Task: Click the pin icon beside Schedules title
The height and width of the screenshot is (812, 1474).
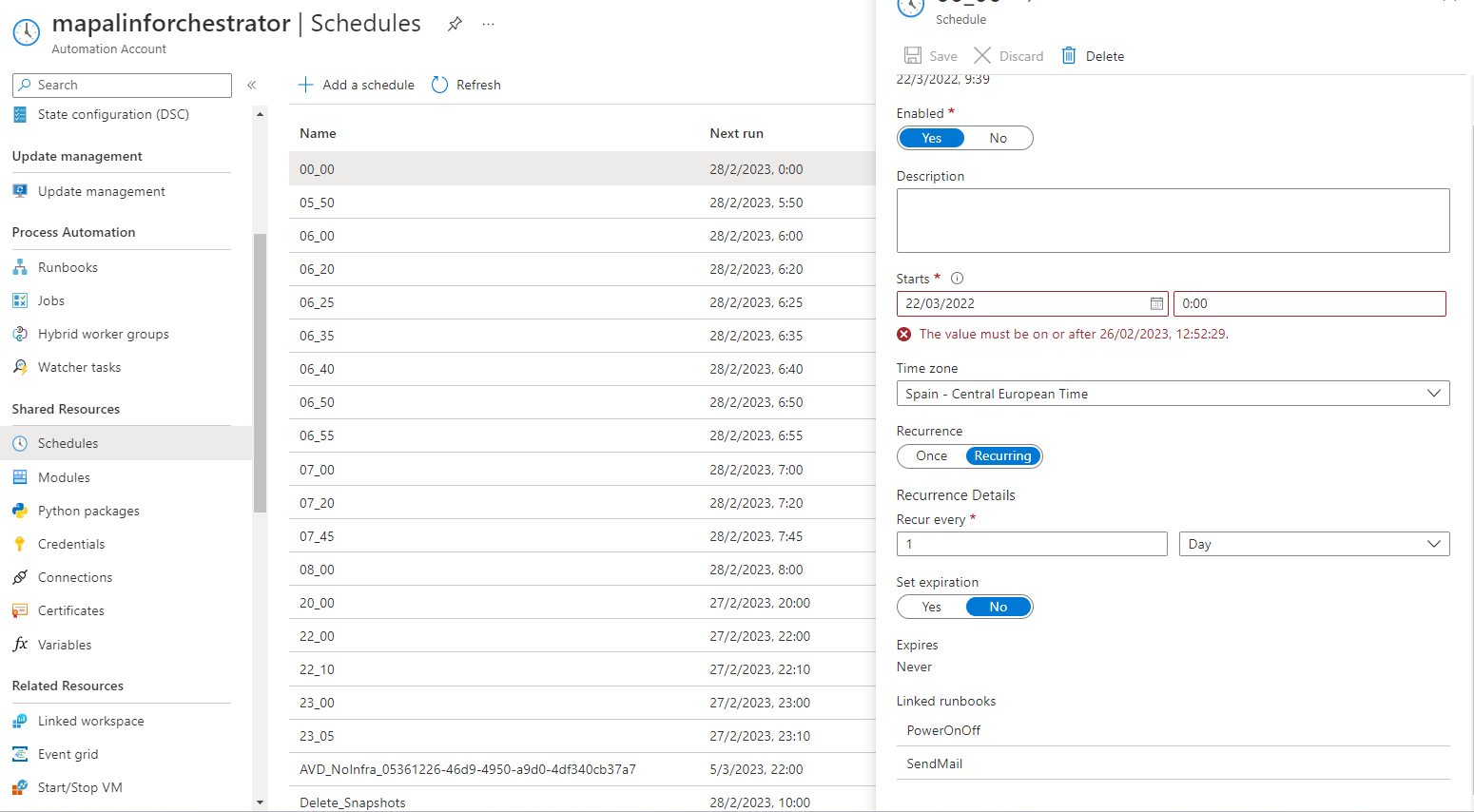Action: click(455, 25)
